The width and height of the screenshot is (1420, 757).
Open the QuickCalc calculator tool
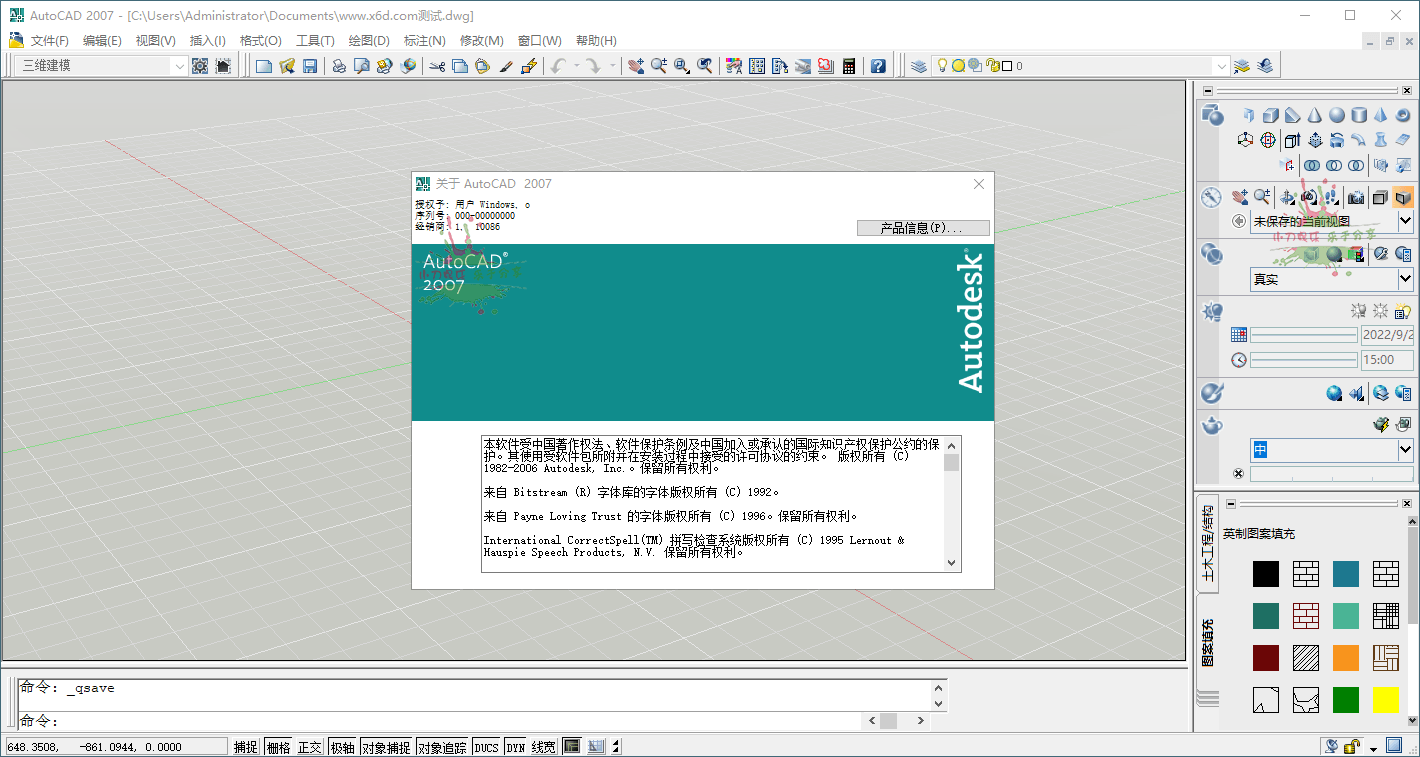tap(849, 66)
